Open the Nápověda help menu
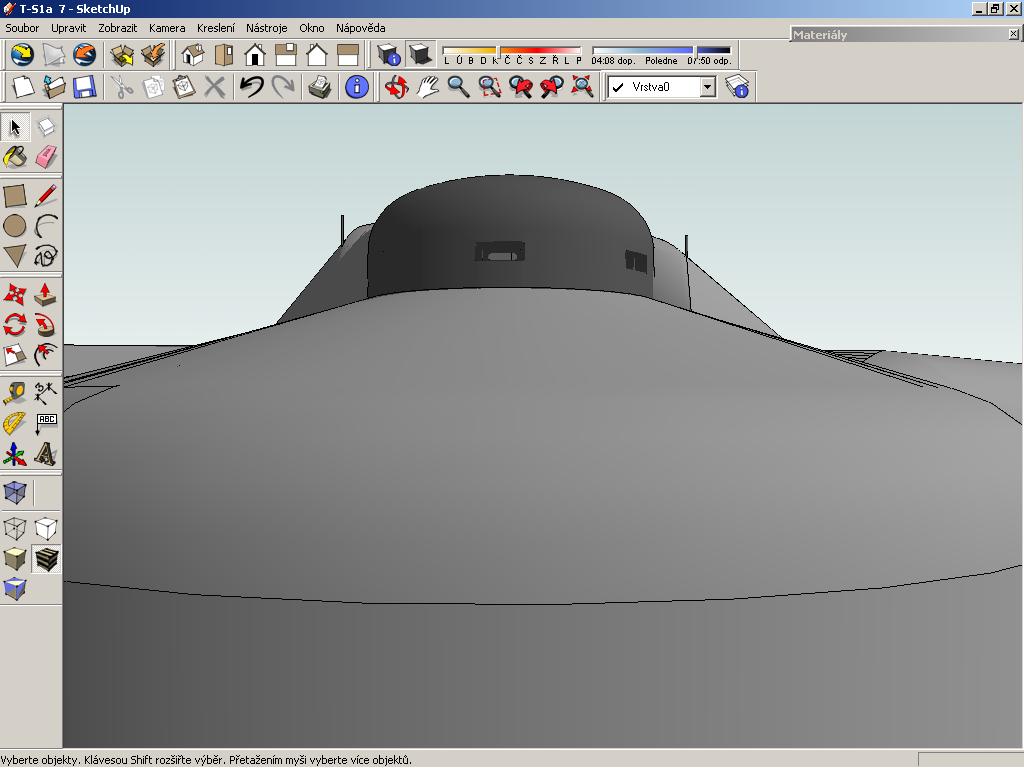The height and width of the screenshot is (768, 1024). tap(360, 28)
